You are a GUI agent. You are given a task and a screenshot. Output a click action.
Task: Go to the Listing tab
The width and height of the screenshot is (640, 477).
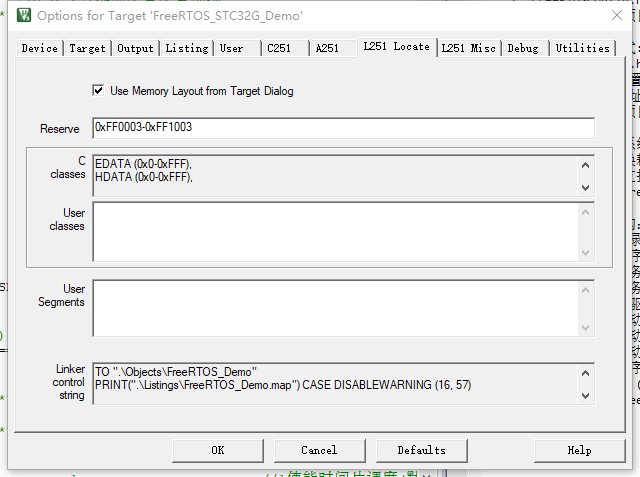tap(187, 48)
